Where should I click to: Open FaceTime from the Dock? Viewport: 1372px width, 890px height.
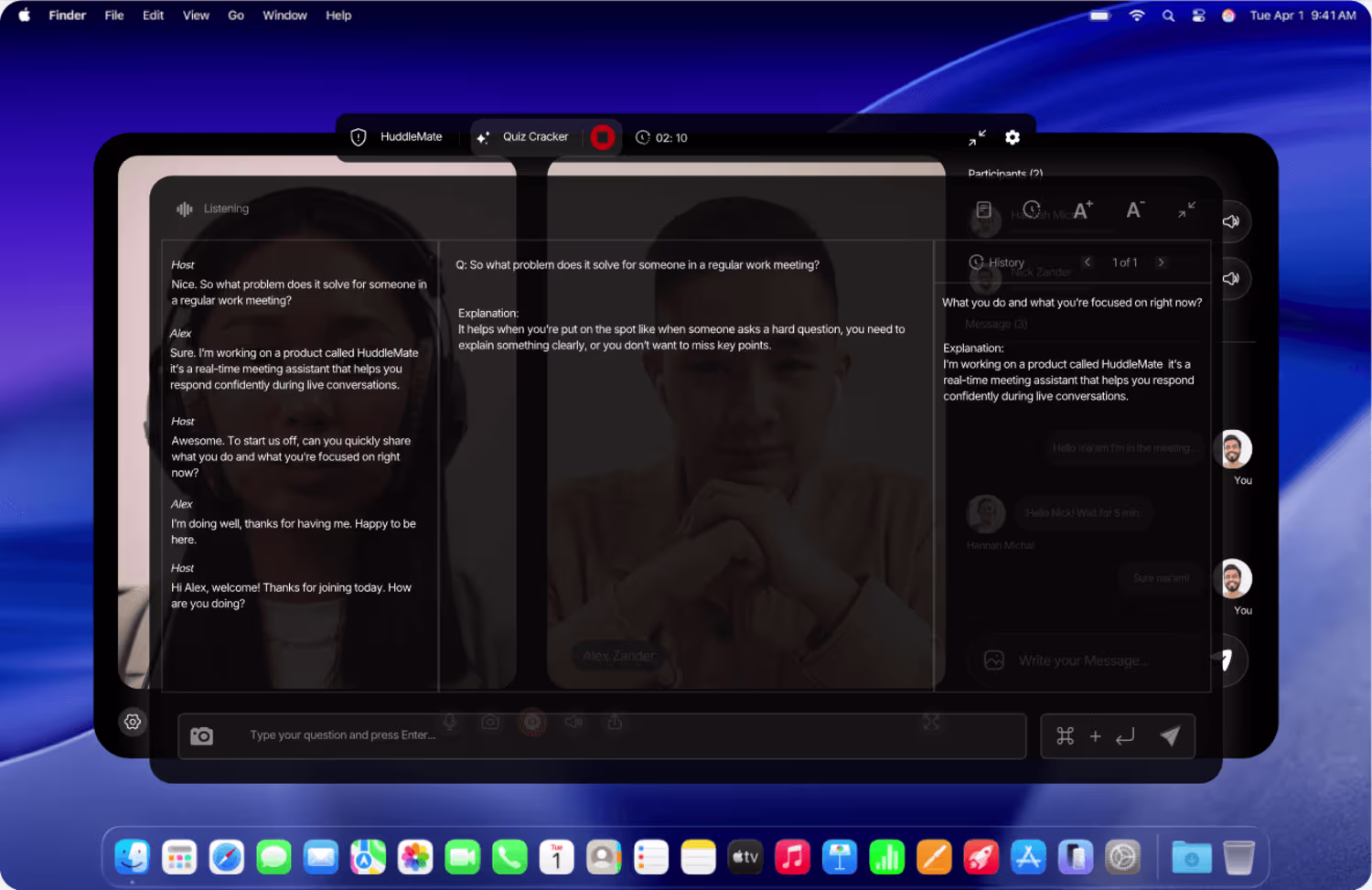point(462,857)
